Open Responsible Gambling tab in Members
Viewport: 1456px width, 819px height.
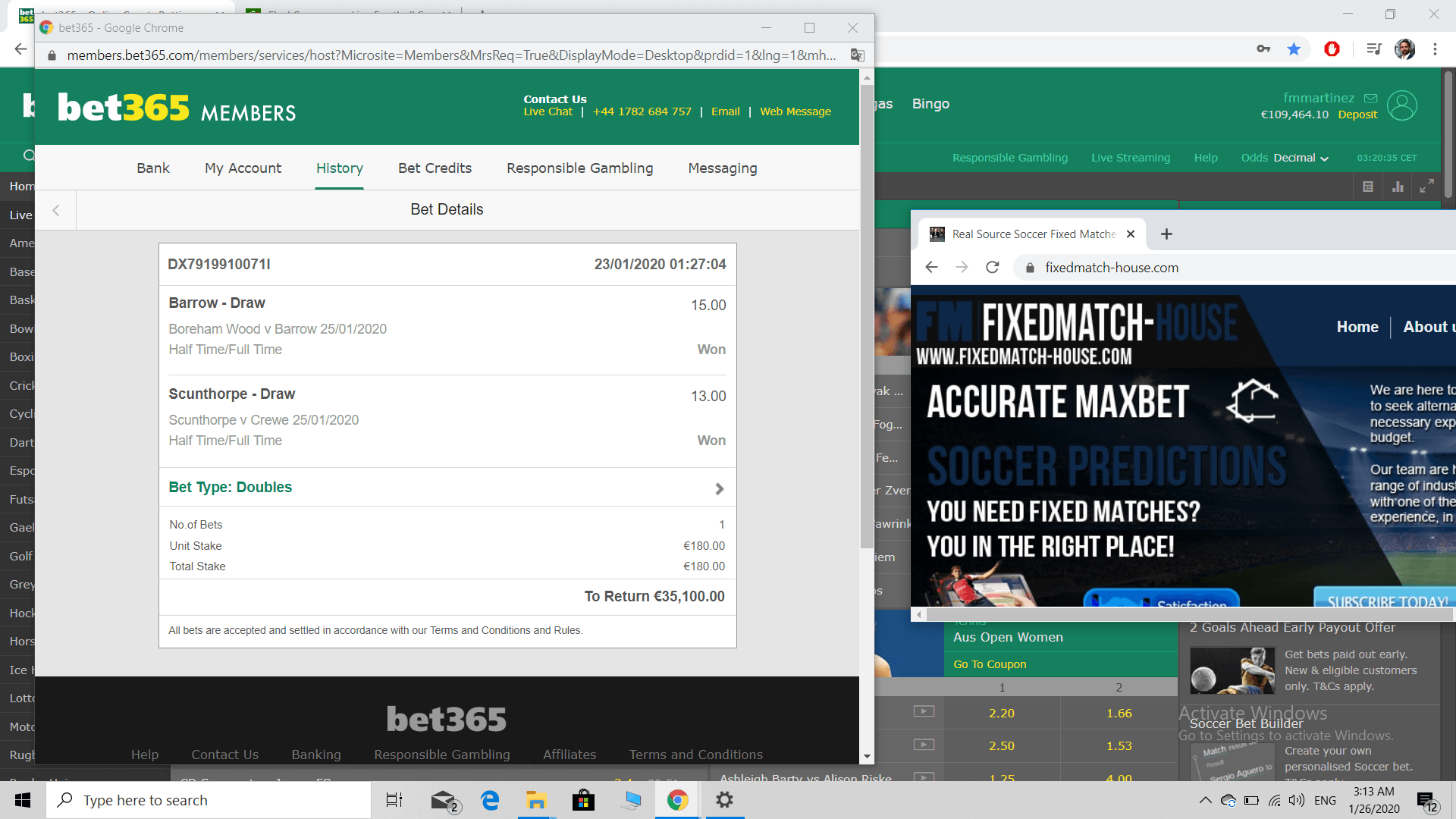tap(579, 168)
